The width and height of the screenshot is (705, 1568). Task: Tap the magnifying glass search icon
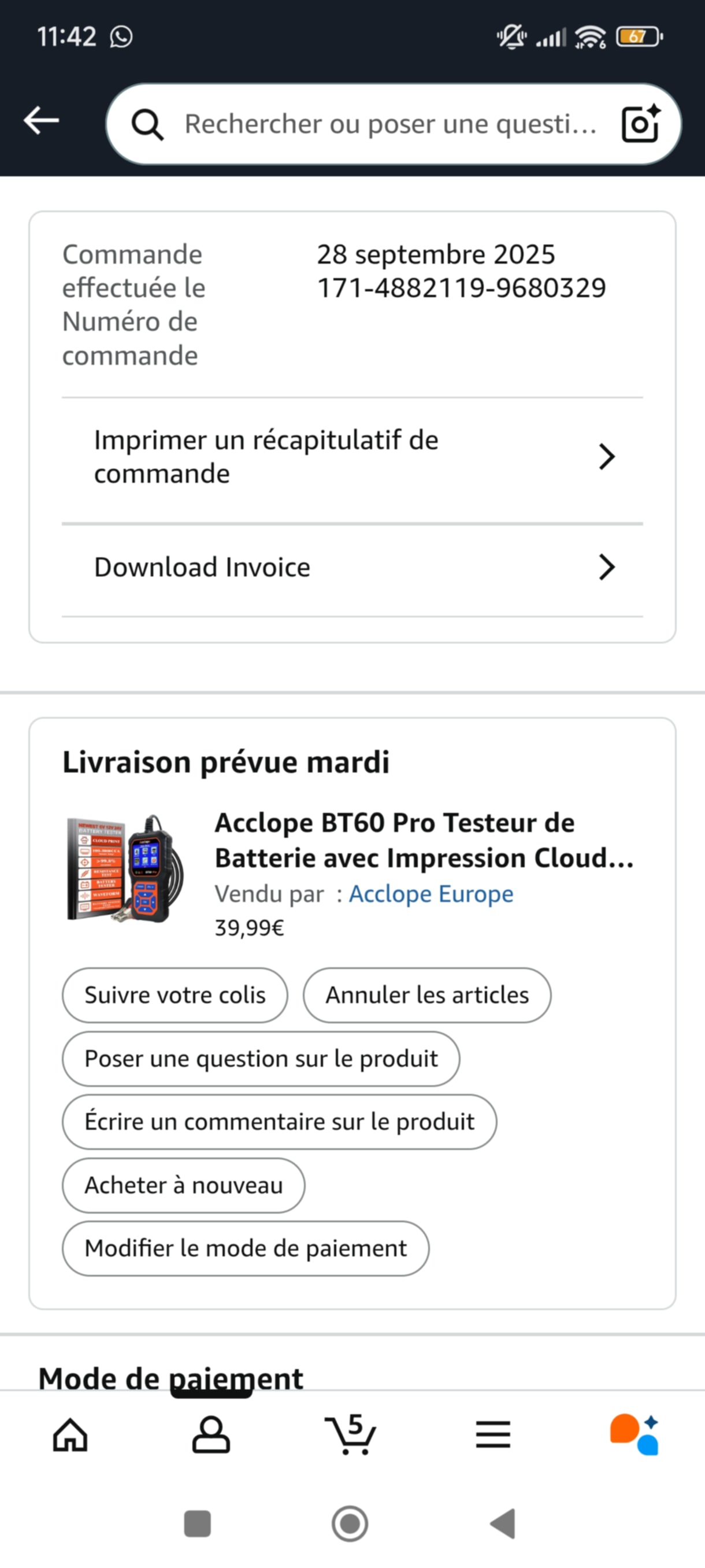click(147, 124)
